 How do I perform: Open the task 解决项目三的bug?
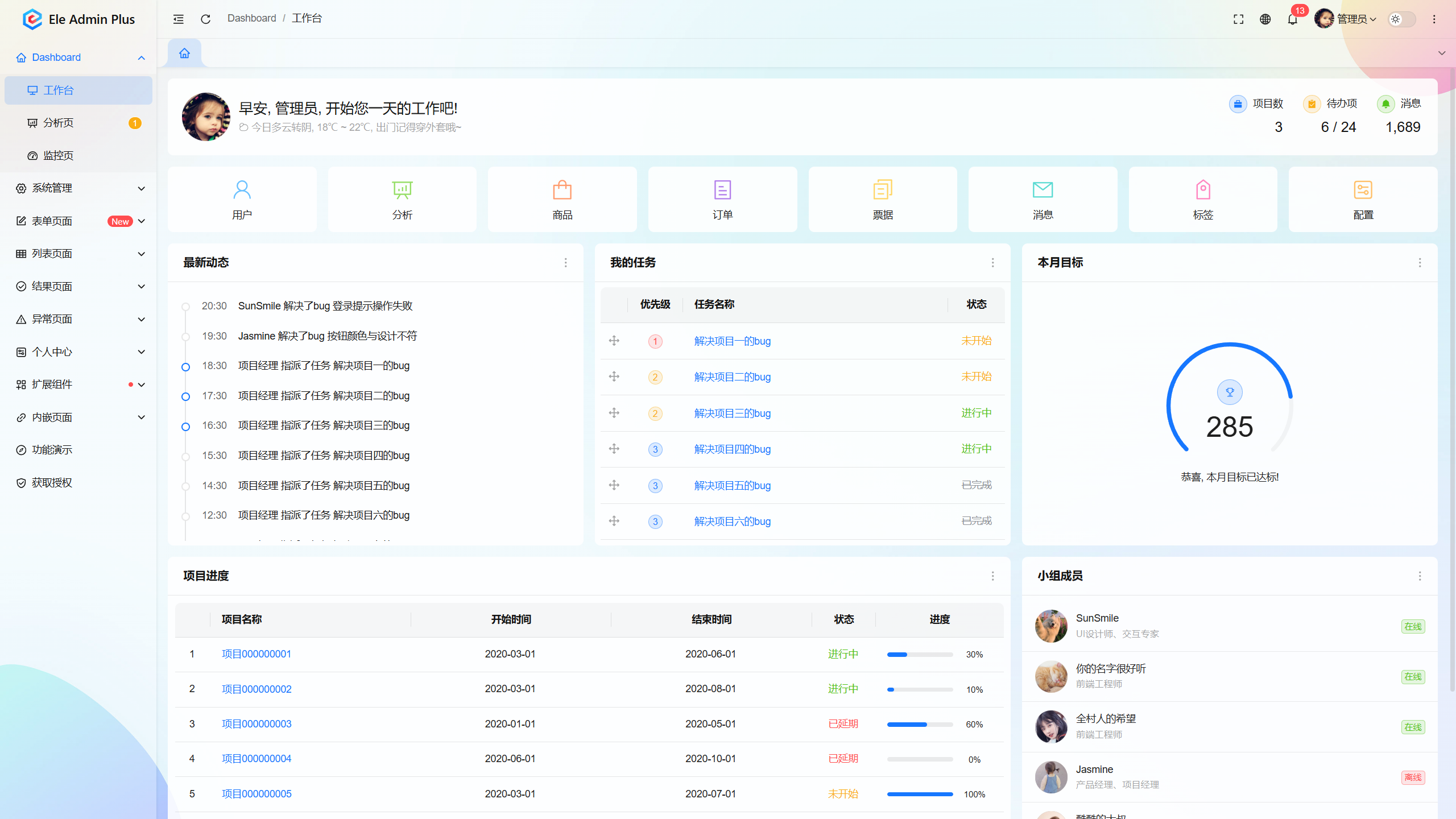tap(731, 413)
